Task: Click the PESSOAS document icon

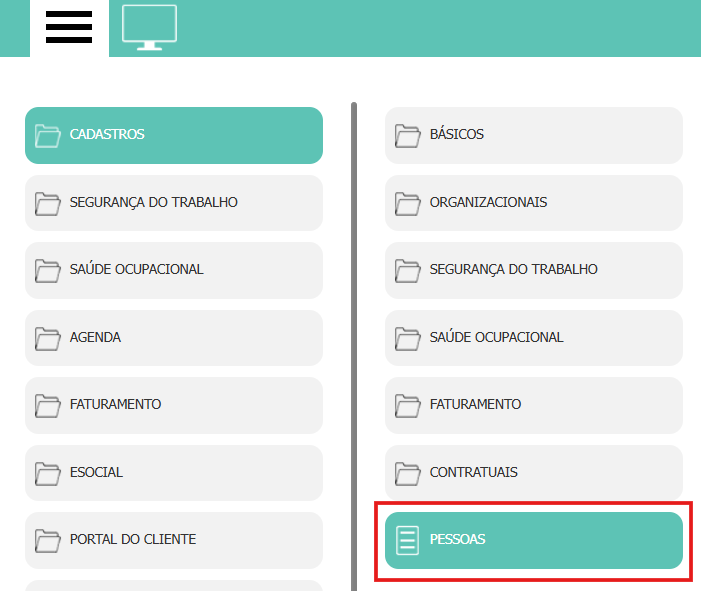Action: coord(407,540)
